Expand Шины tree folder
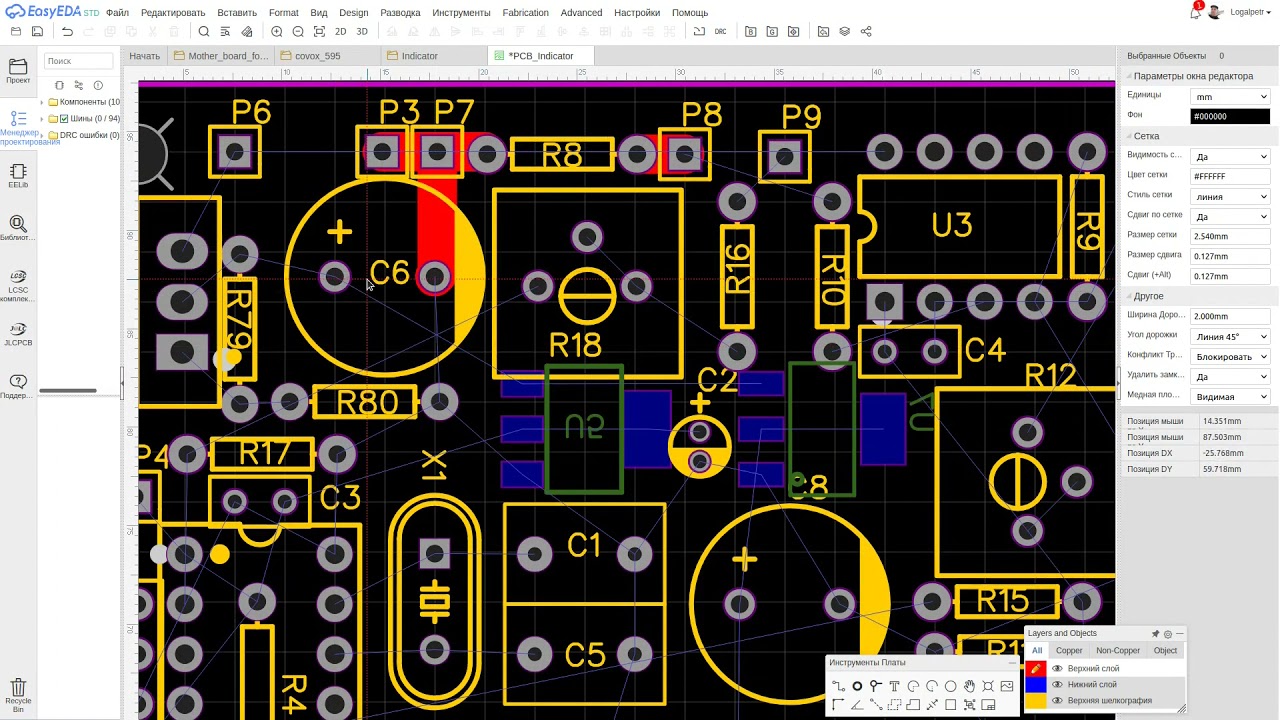 tap(42, 119)
